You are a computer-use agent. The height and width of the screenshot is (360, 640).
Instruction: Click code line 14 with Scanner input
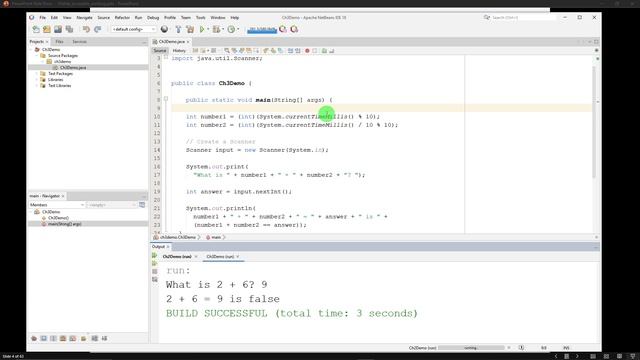(x=257, y=150)
